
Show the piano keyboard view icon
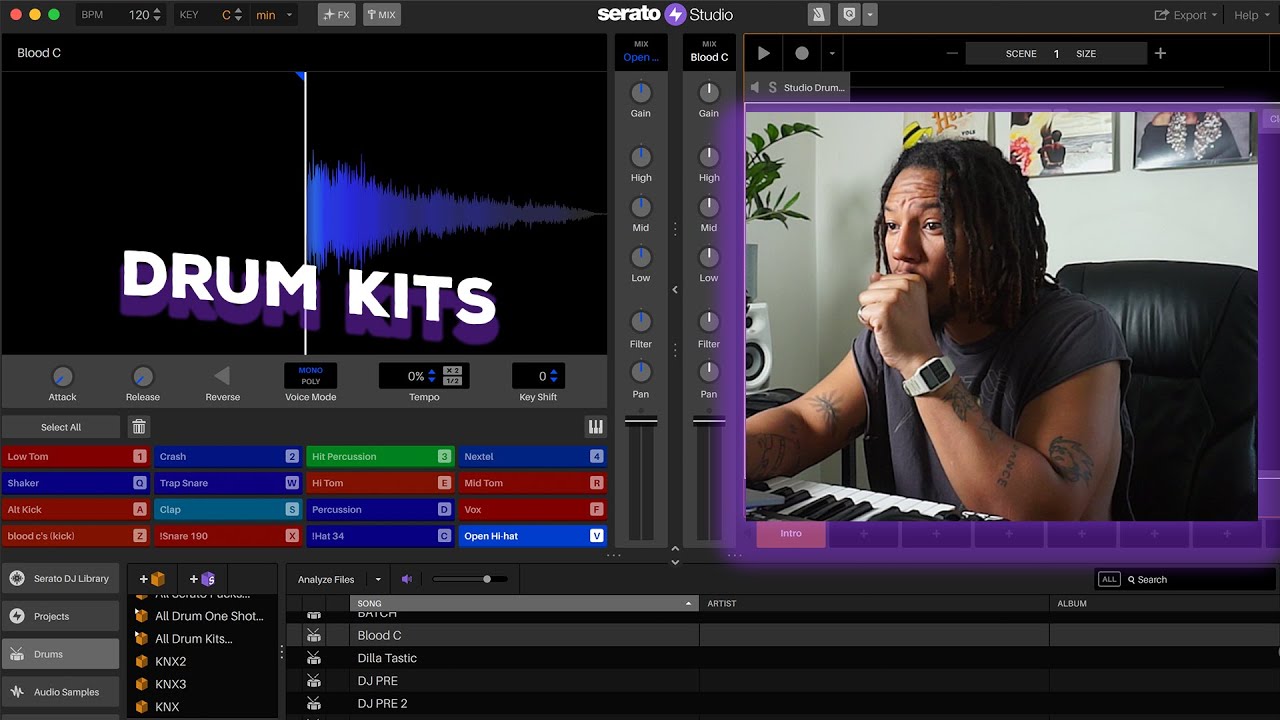point(596,427)
